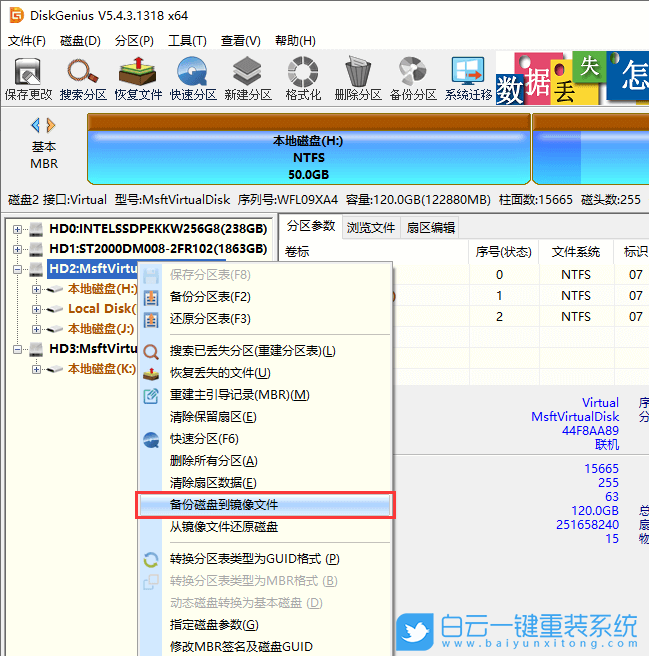The image size is (649, 656).
Task: Select 删除所有分区(A) entry
Action: (x=265, y=461)
